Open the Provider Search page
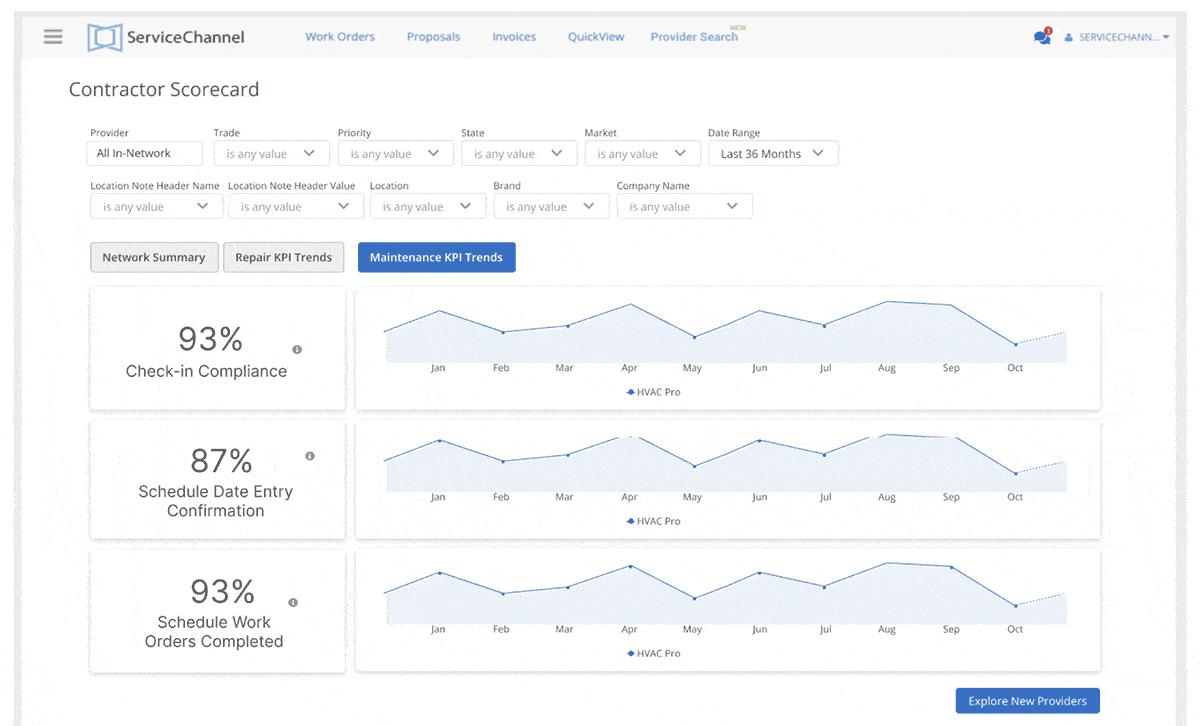1200x726 pixels. (x=694, y=37)
